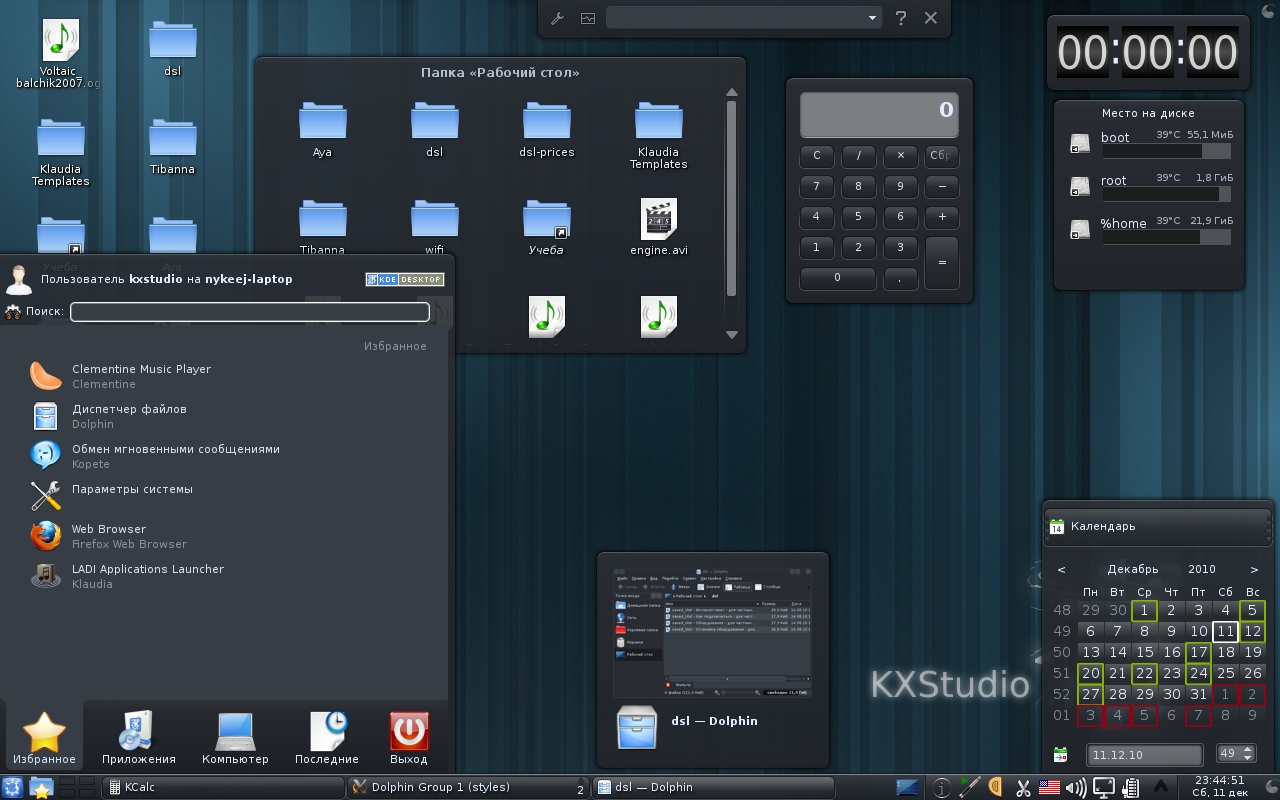Viewport: 1280px width, 800px height.
Task: Click the US flag keyboard layout indicator
Action: coord(1049,788)
